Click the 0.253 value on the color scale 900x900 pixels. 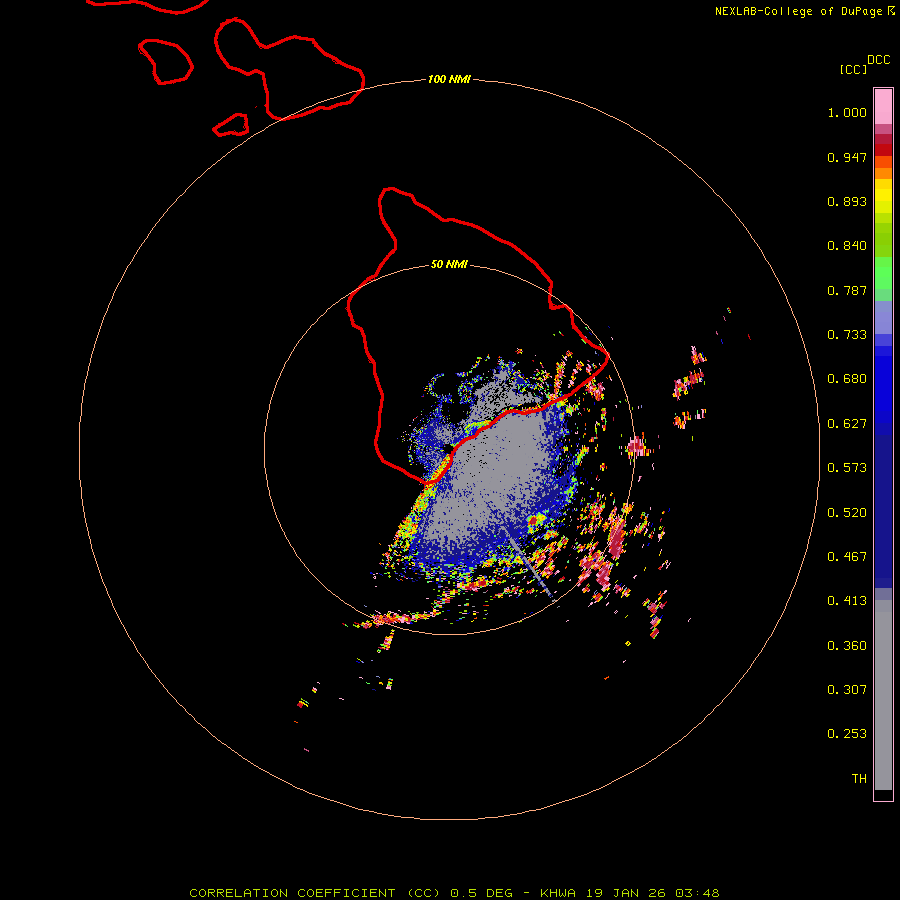point(847,734)
